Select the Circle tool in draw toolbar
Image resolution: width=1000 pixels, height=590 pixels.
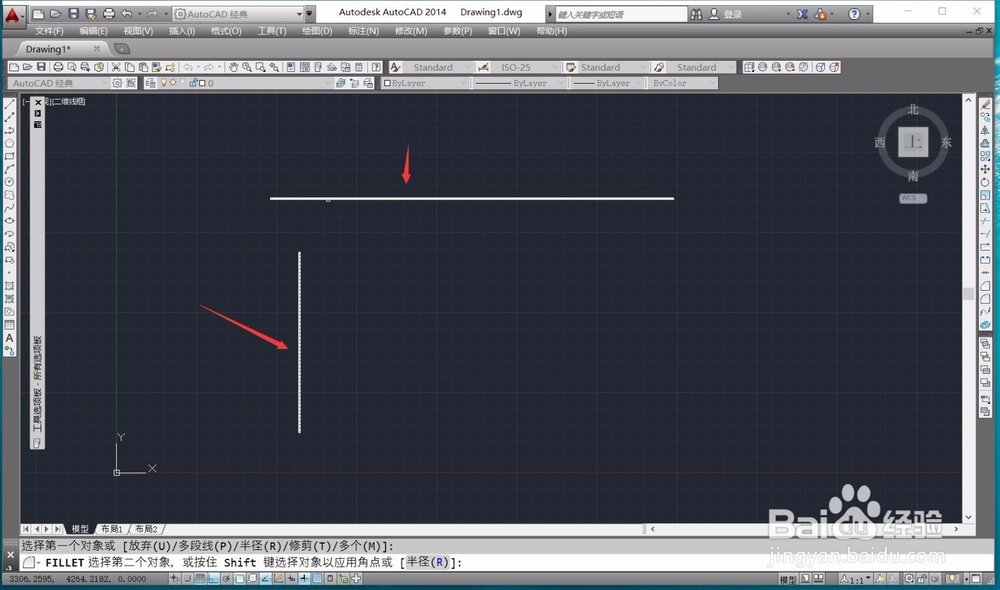point(10,182)
